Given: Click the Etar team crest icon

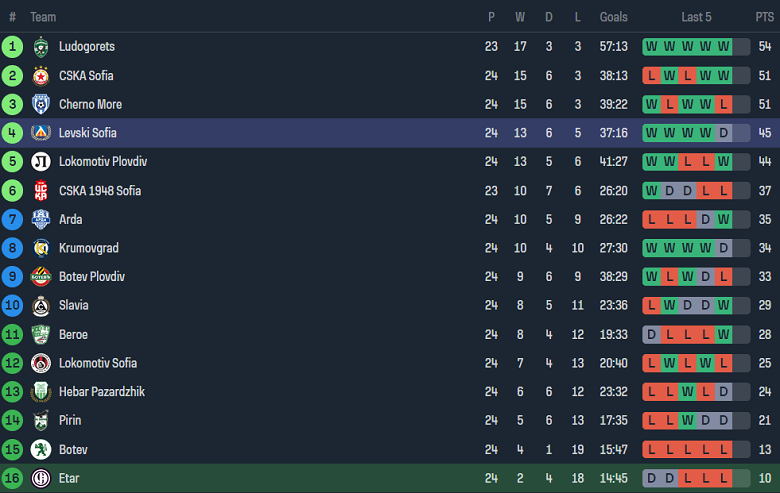Looking at the screenshot, I should [41, 478].
